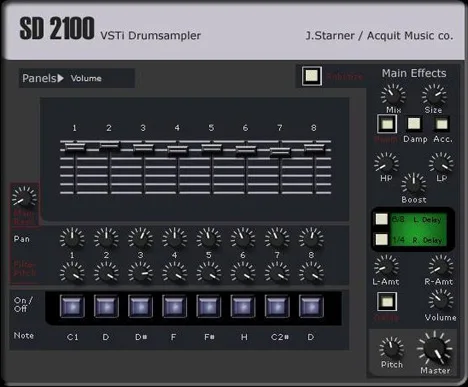Image resolution: width=468 pixels, height=387 pixels.
Task: Click the C1 note label
Action: tap(72, 337)
